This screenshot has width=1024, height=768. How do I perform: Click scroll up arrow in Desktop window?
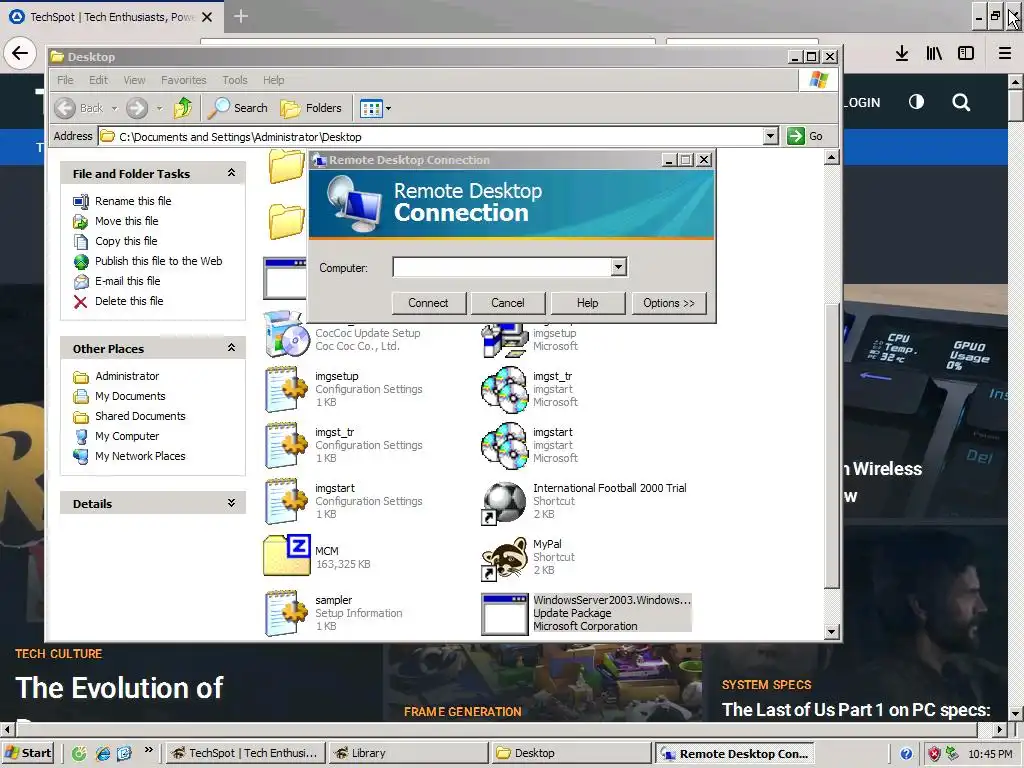coord(831,157)
